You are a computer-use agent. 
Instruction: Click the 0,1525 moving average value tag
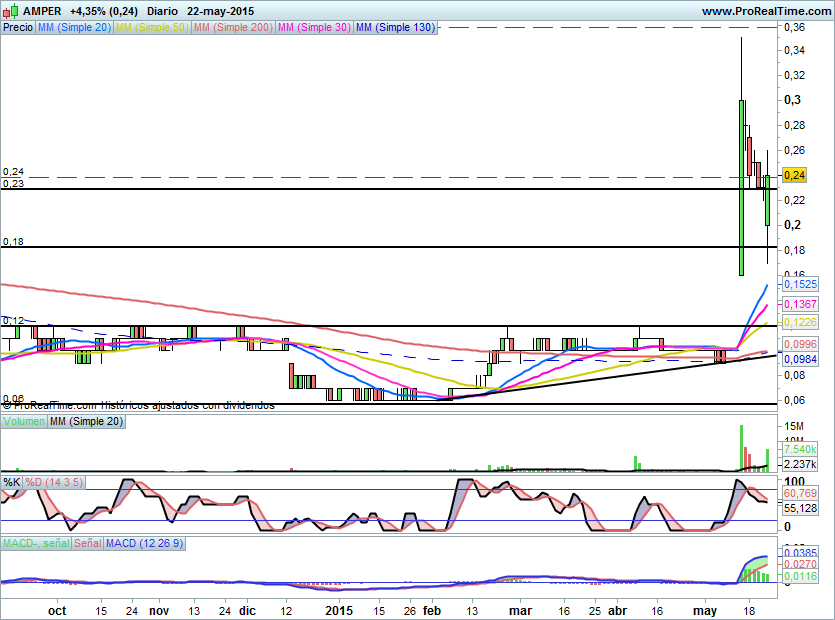(799, 285)
